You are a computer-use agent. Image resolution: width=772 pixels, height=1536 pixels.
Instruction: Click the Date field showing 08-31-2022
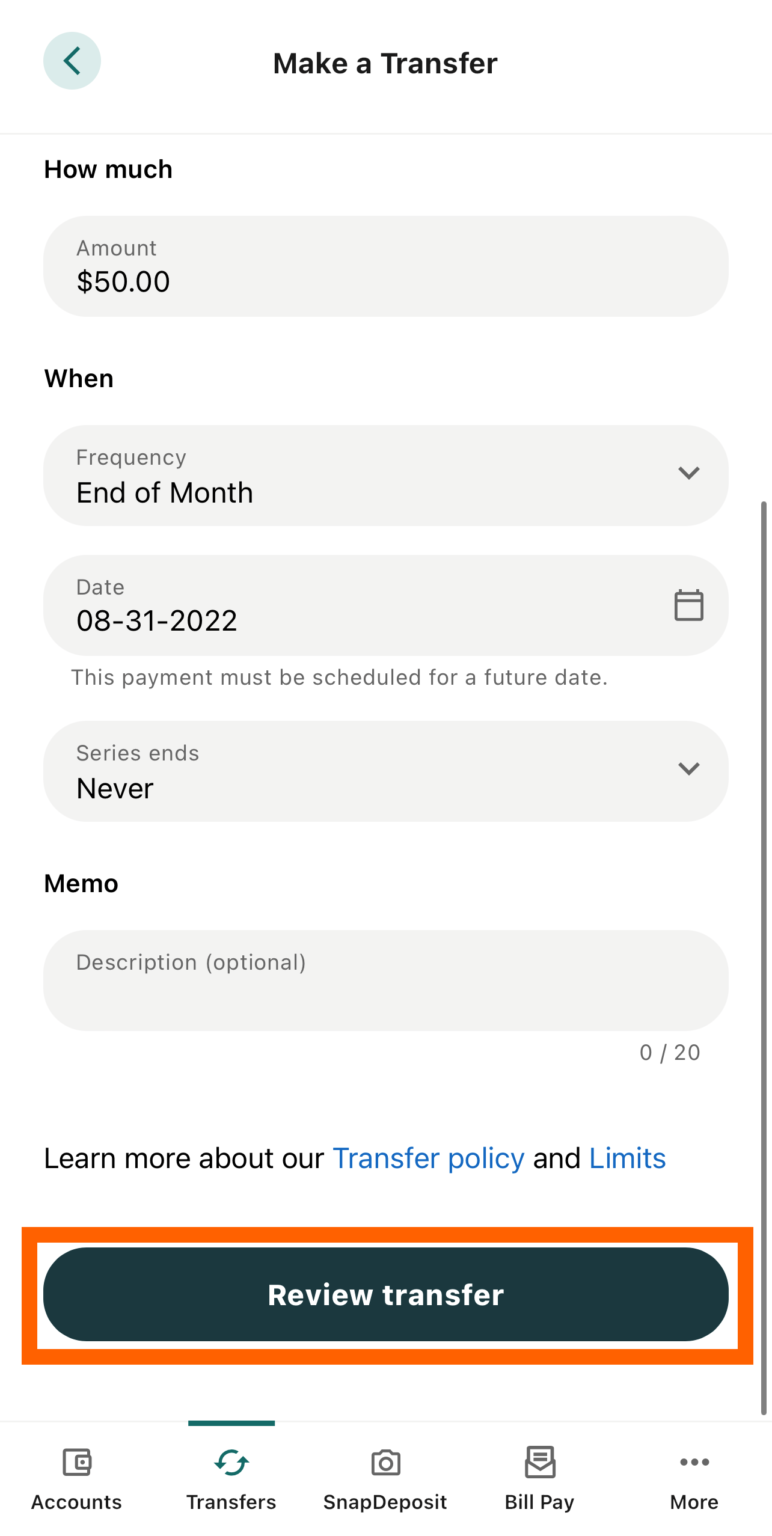pos(350,606)
